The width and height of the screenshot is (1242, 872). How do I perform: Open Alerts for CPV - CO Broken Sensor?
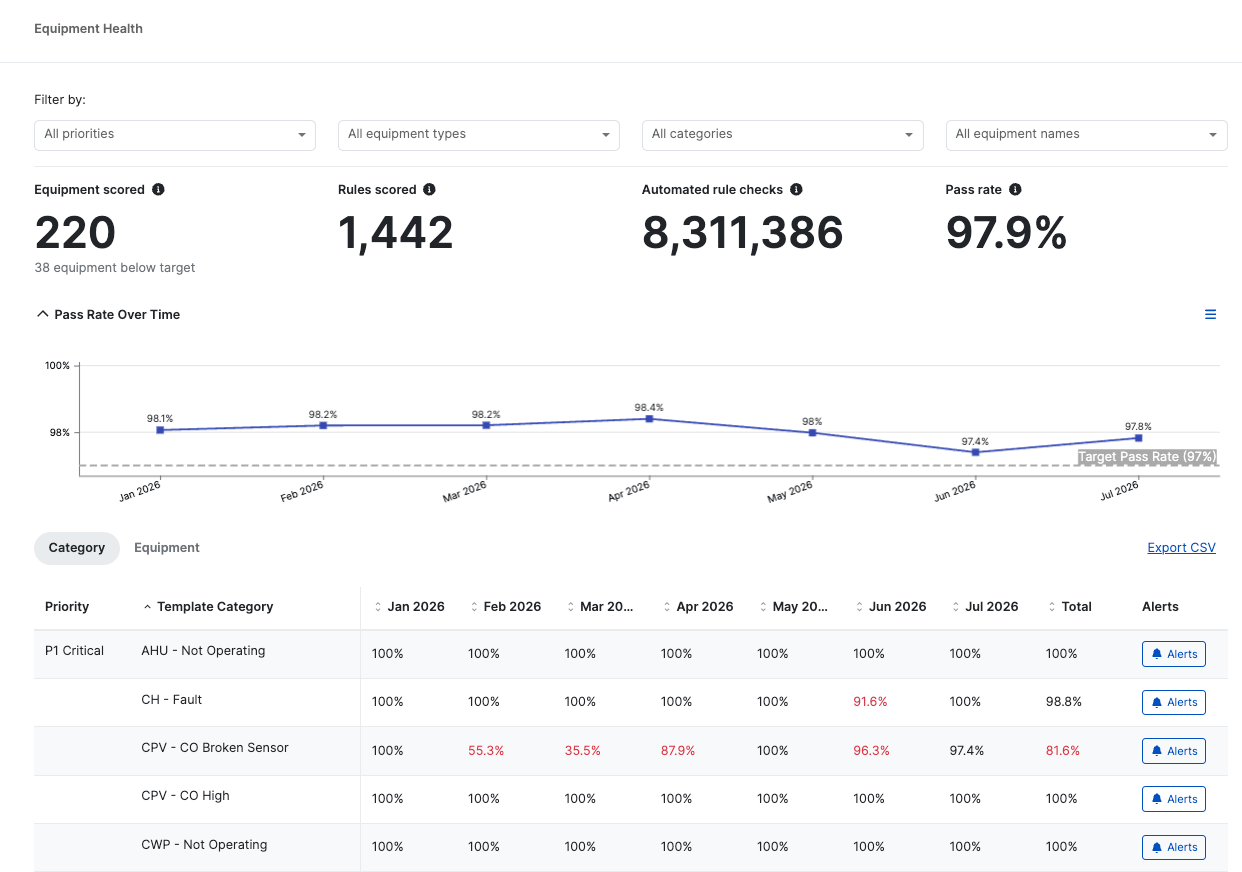1174,751
